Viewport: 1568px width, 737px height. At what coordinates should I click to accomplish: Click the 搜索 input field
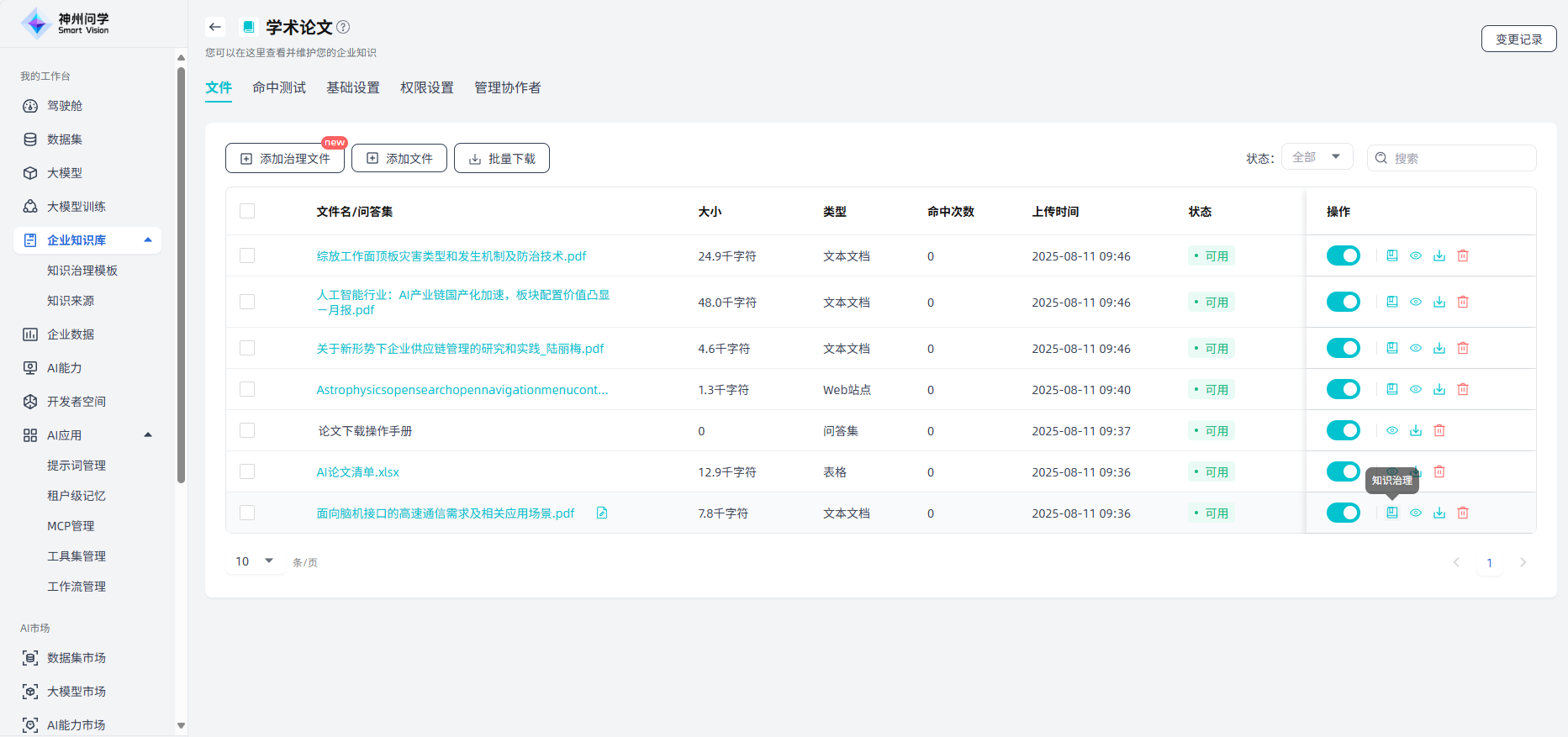tap(1452, 158)
